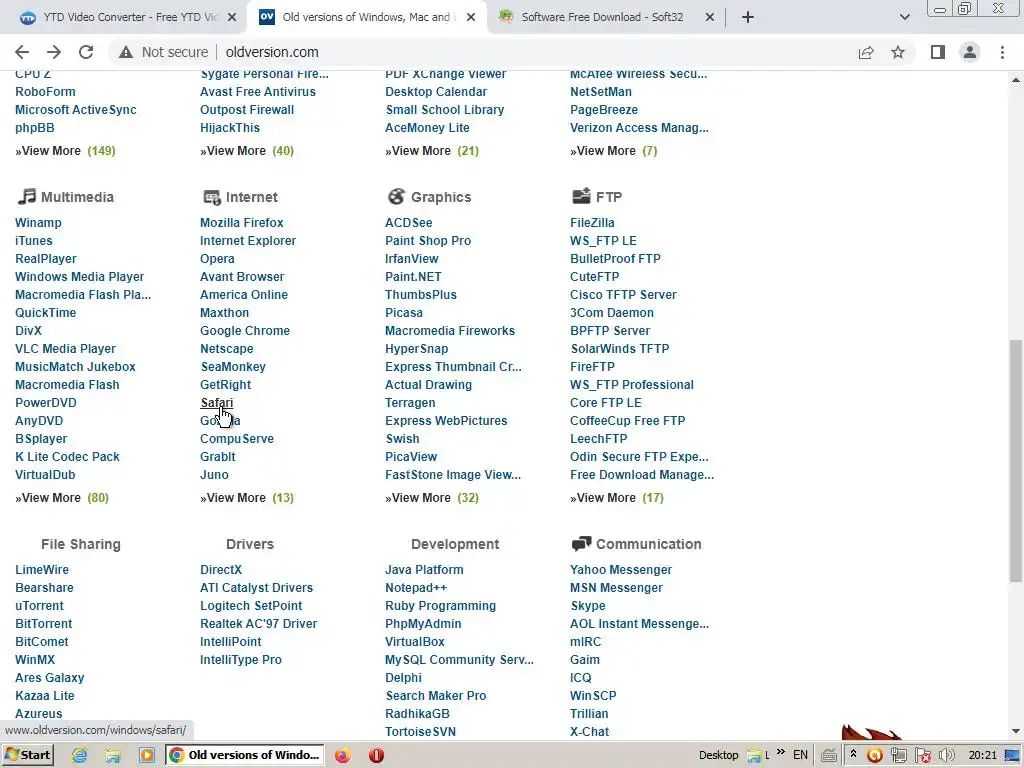Viewport: 1024px width, 768px height.
Task: Open the Notepad++ link
Action: [x=415, y=588]
